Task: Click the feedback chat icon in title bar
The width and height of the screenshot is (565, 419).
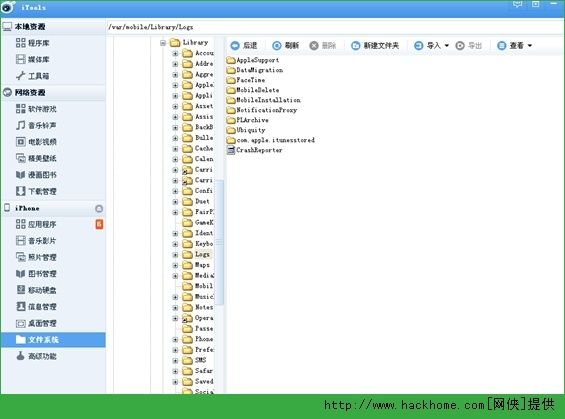Action: [x=517, y=4]
